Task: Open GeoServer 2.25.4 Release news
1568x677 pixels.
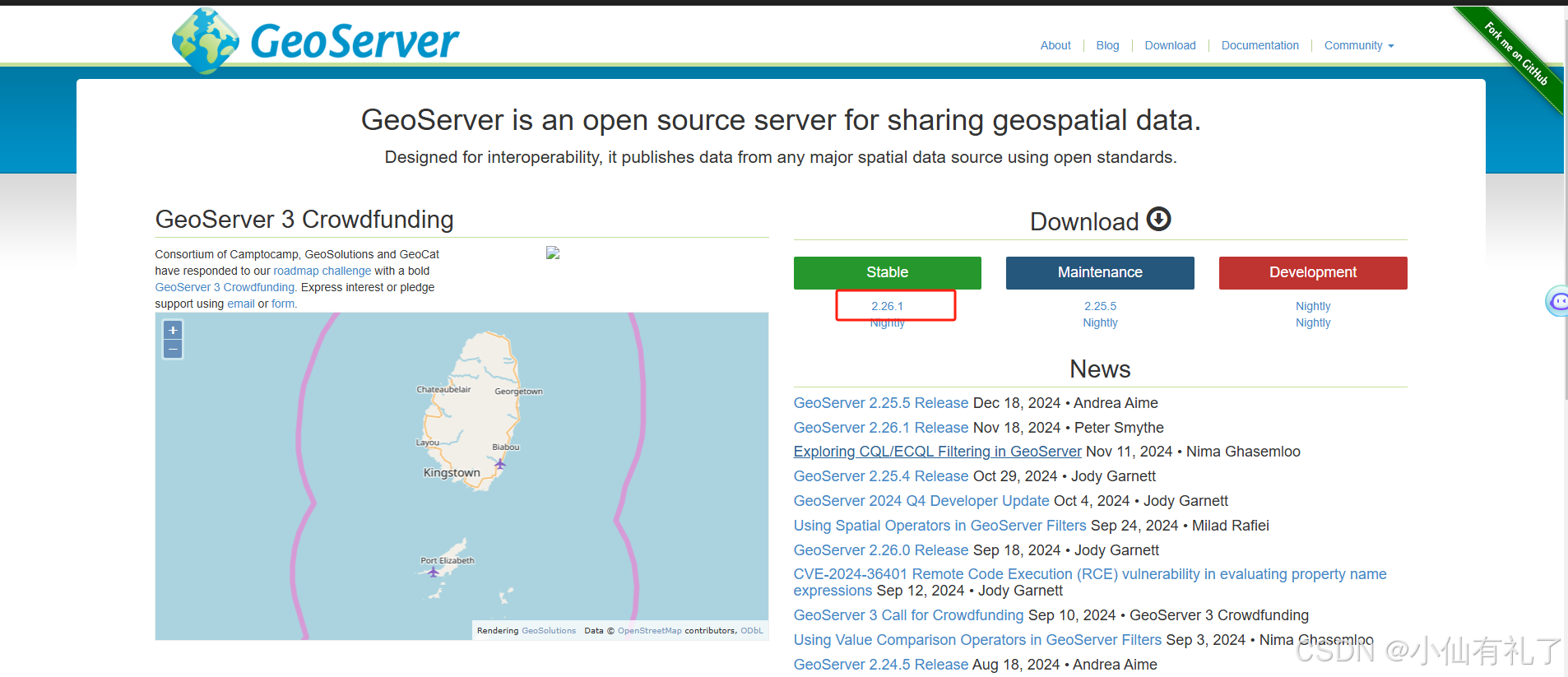Action: tap(881, 476)
